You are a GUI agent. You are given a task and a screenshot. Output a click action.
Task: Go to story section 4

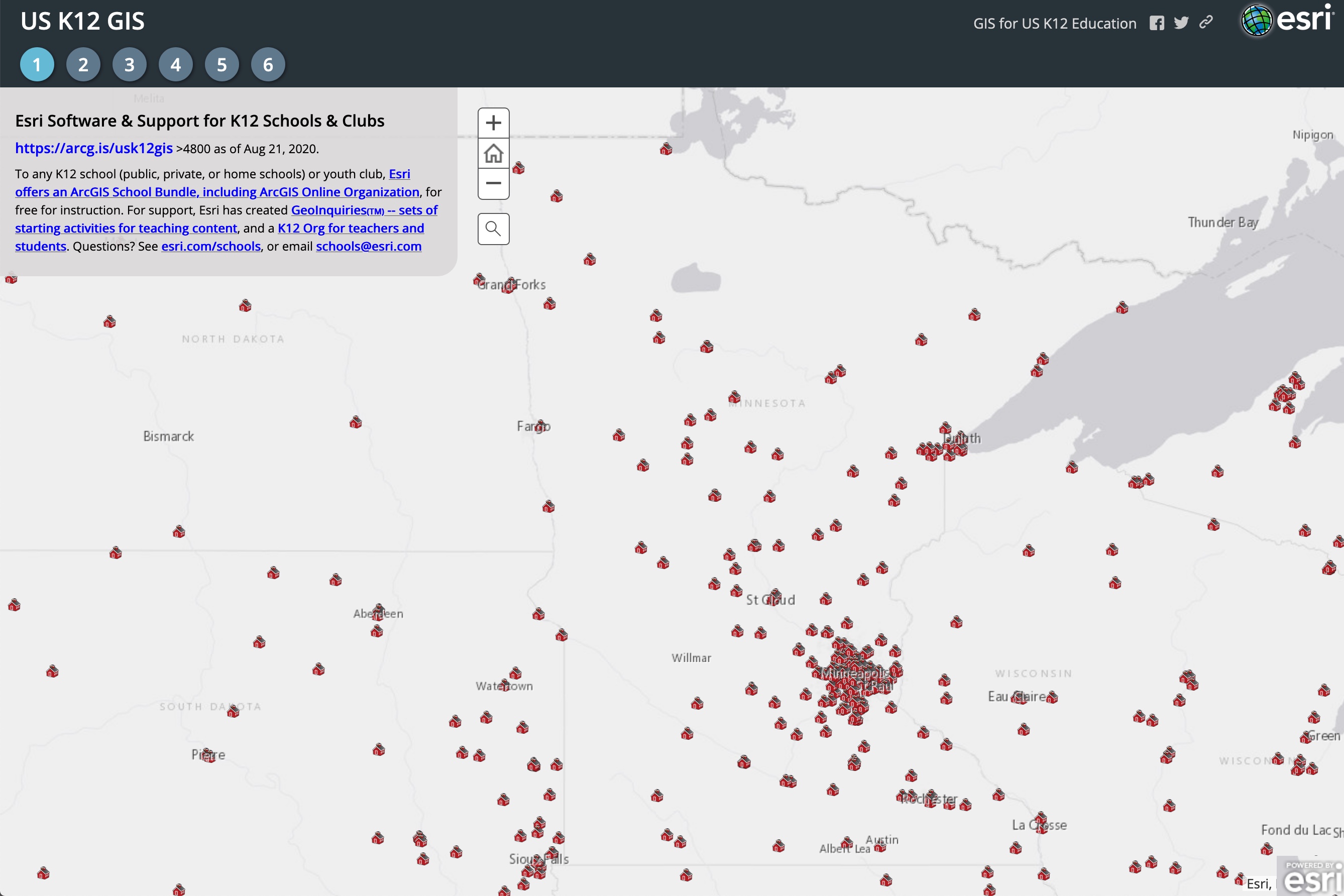175,65
